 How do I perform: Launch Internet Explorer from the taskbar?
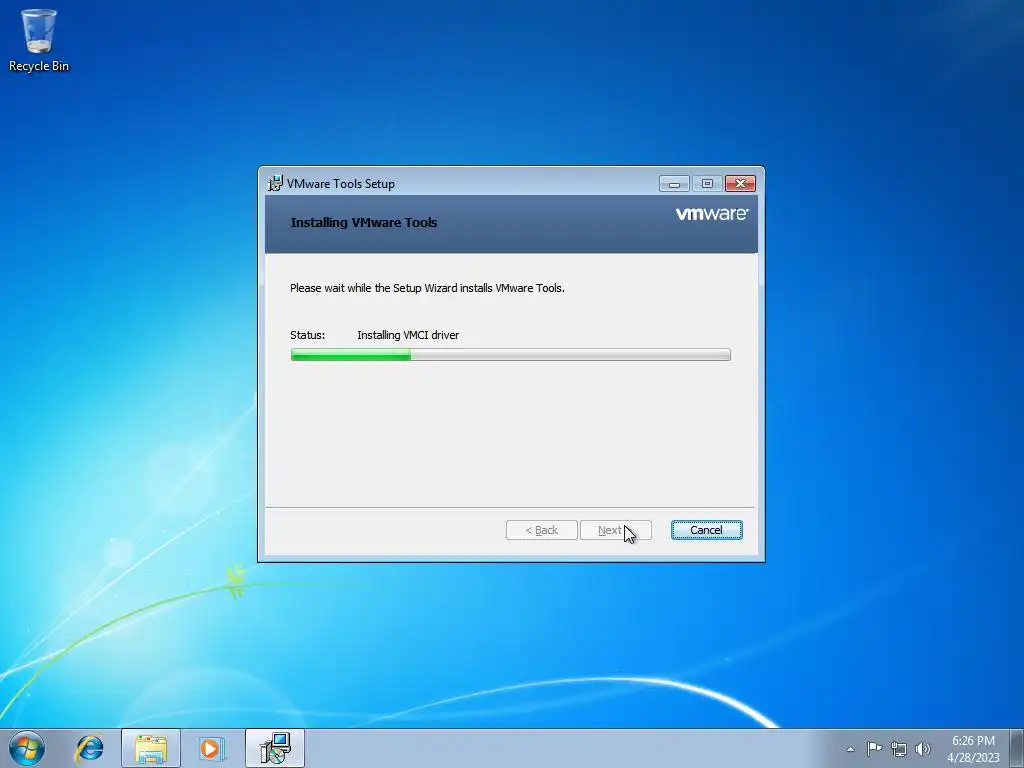point(89,748)
